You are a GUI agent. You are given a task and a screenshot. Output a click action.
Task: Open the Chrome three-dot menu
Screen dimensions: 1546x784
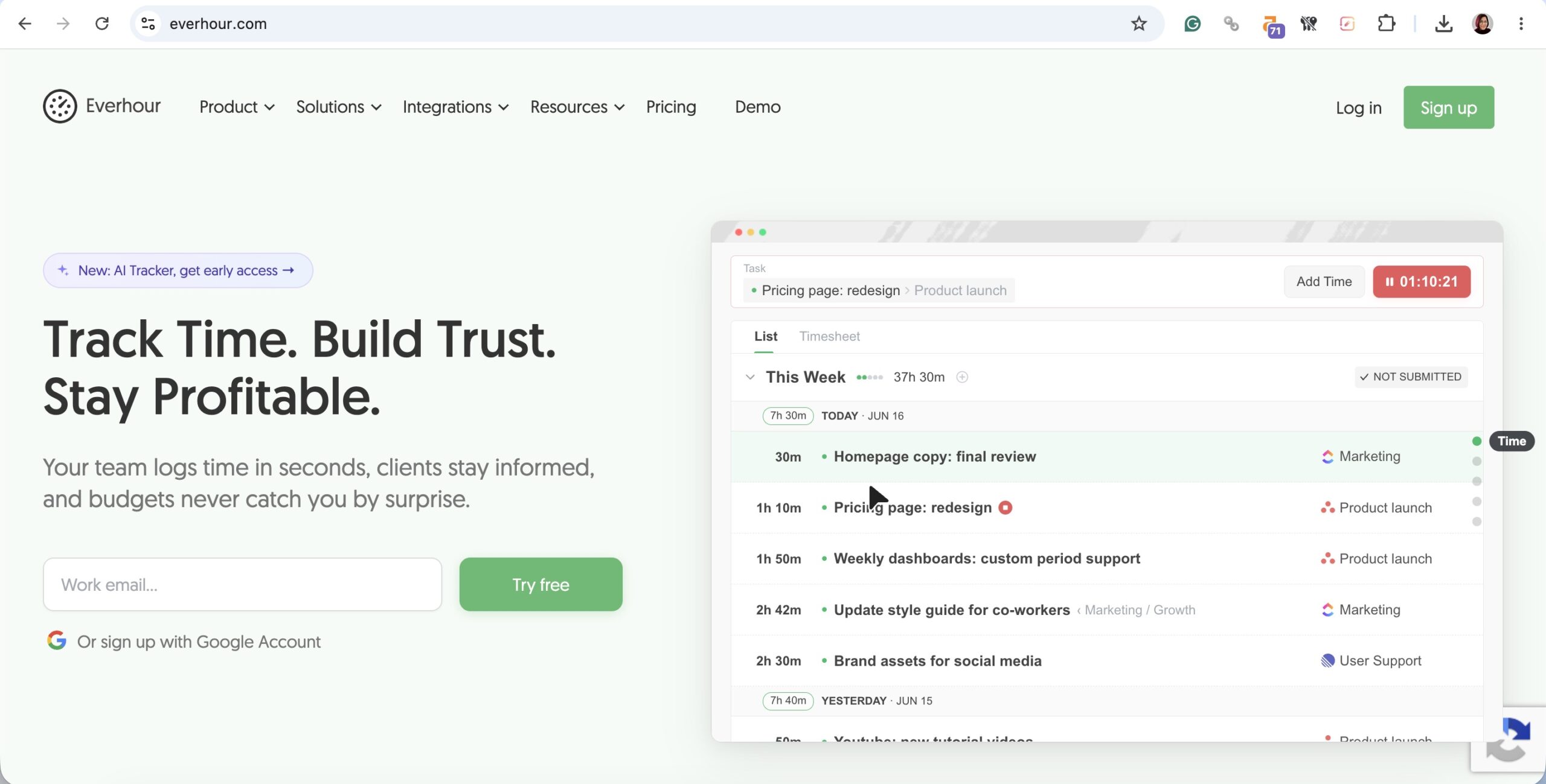point(1521,24)
